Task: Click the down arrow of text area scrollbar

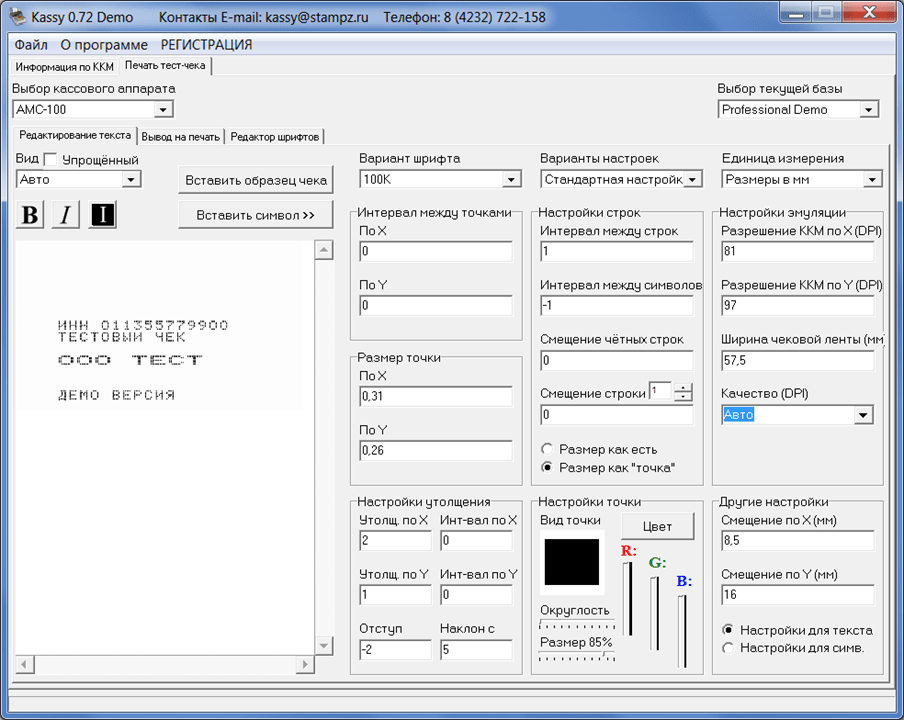Action: point(324,646)
